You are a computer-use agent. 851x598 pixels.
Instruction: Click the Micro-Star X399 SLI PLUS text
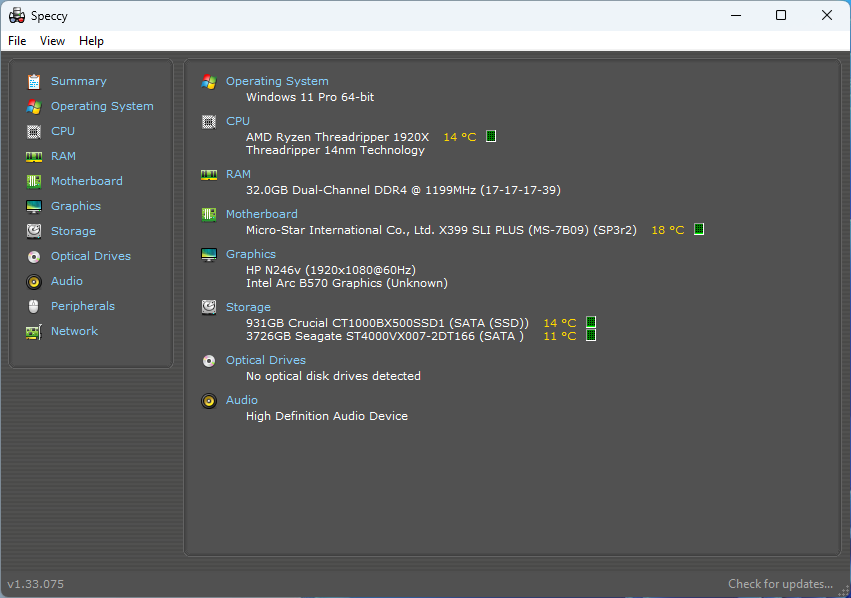click(x=441, y=230)
